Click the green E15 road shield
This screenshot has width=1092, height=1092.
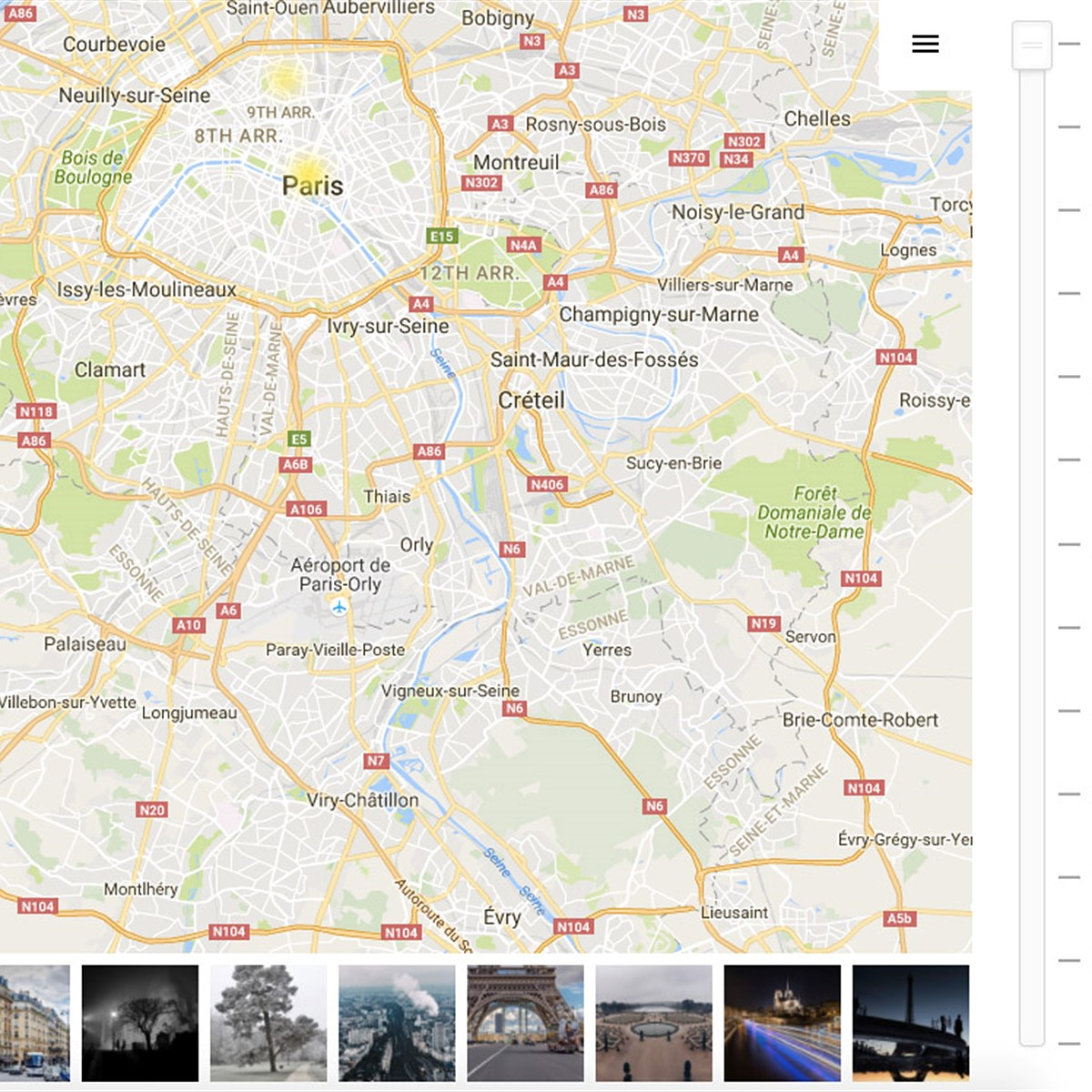pos(441,236)
